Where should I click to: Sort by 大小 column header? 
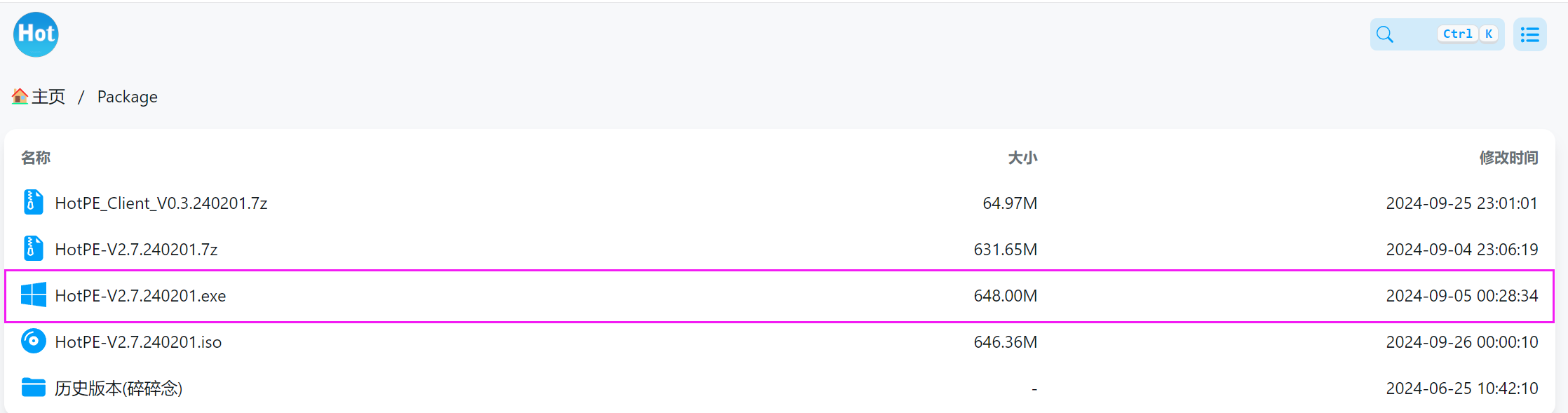[1022, 158]
